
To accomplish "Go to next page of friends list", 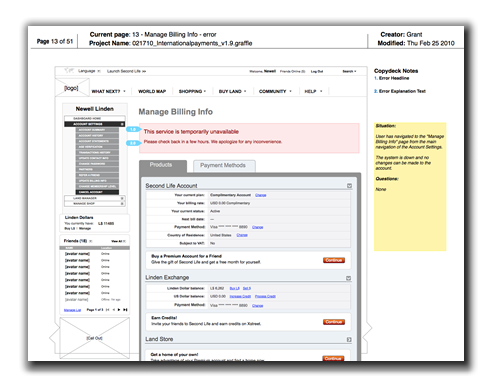I will pyautogui.click(x=119, y=310).
